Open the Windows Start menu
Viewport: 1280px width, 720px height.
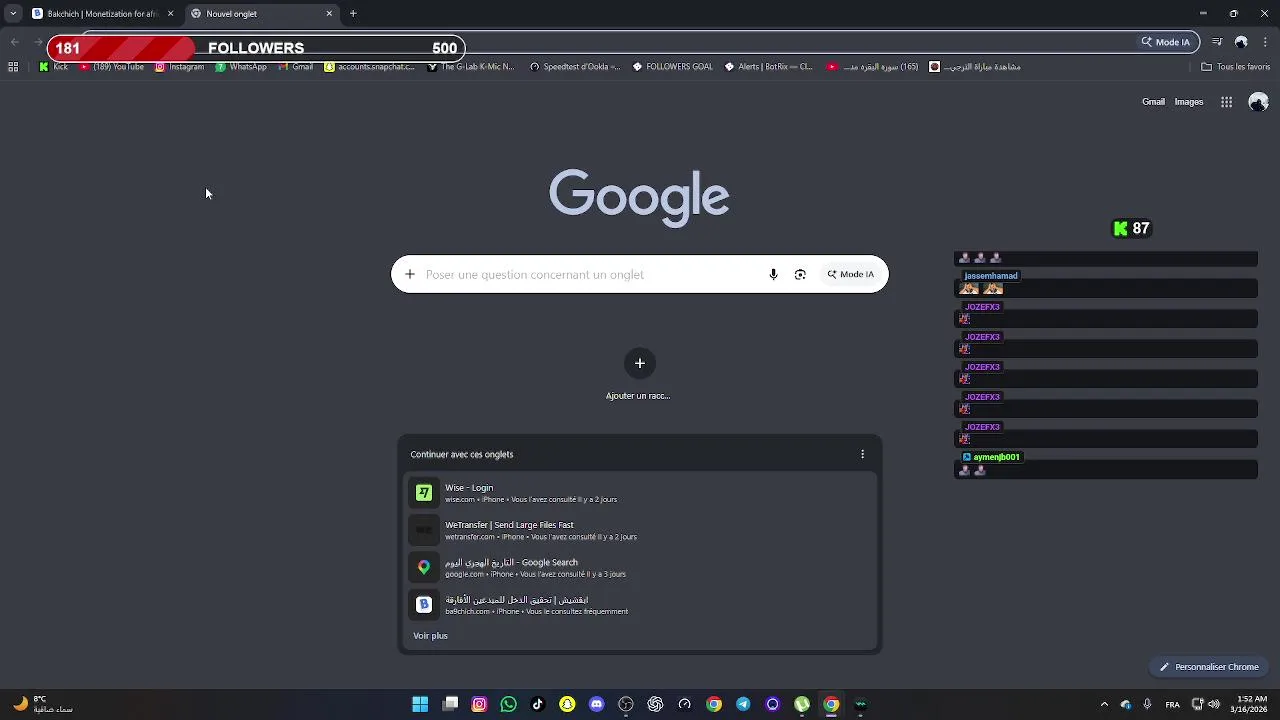[420, 704]
